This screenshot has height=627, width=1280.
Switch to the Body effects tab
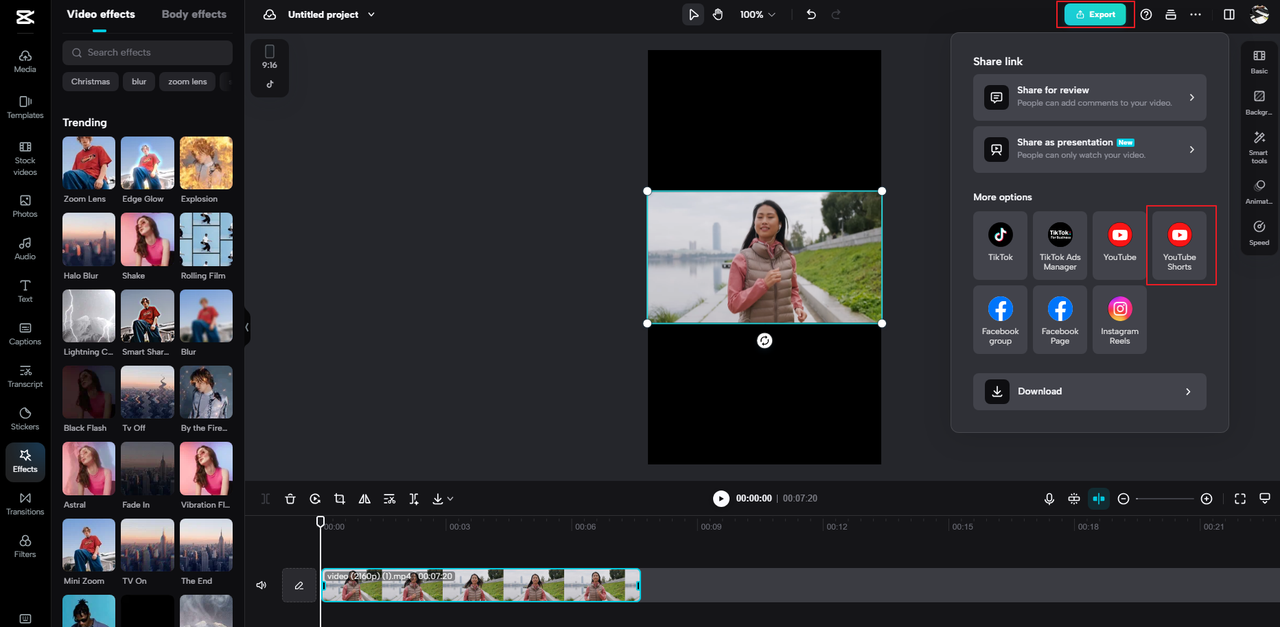tap(193, 14)
